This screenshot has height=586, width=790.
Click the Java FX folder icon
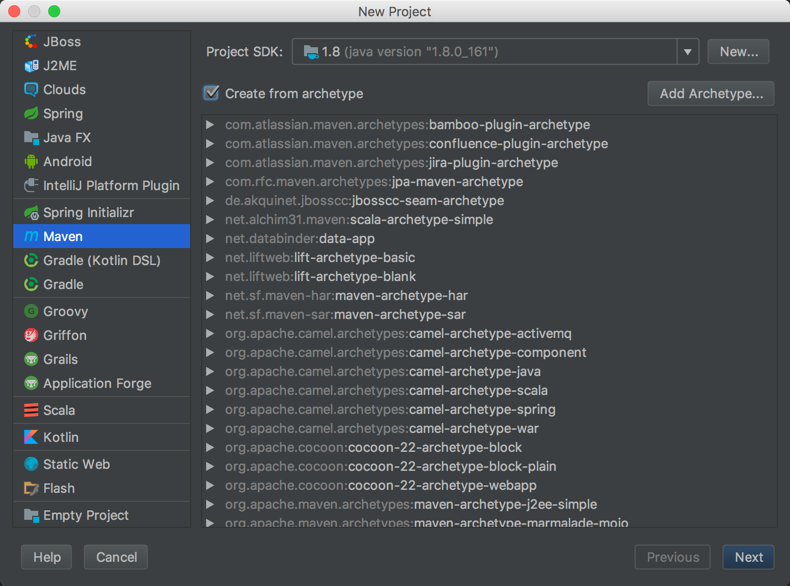pos(31,138)
